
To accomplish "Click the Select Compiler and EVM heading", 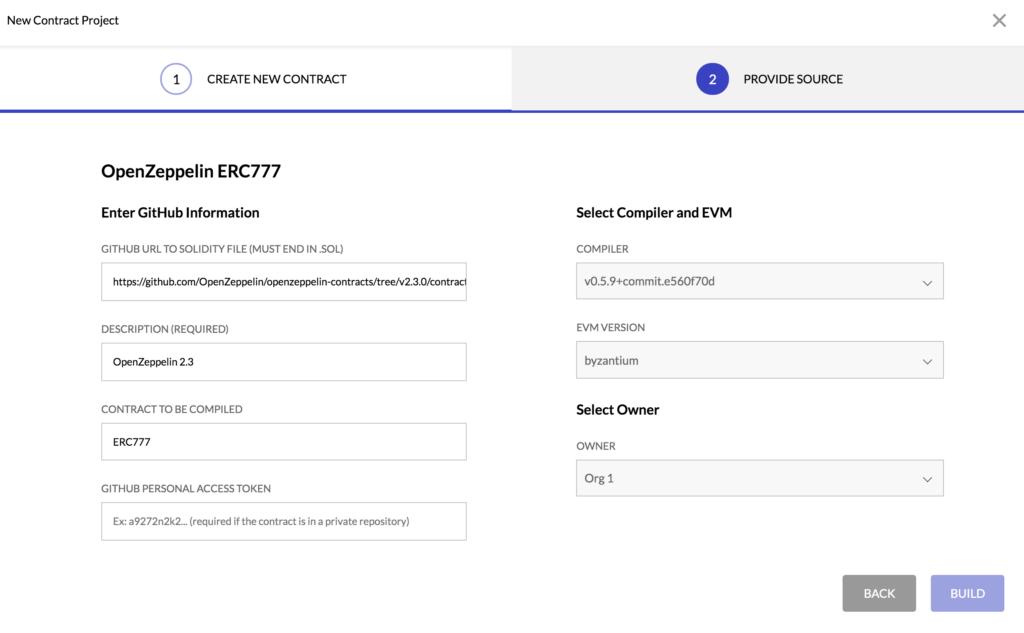I will click(x=654, y=212).
